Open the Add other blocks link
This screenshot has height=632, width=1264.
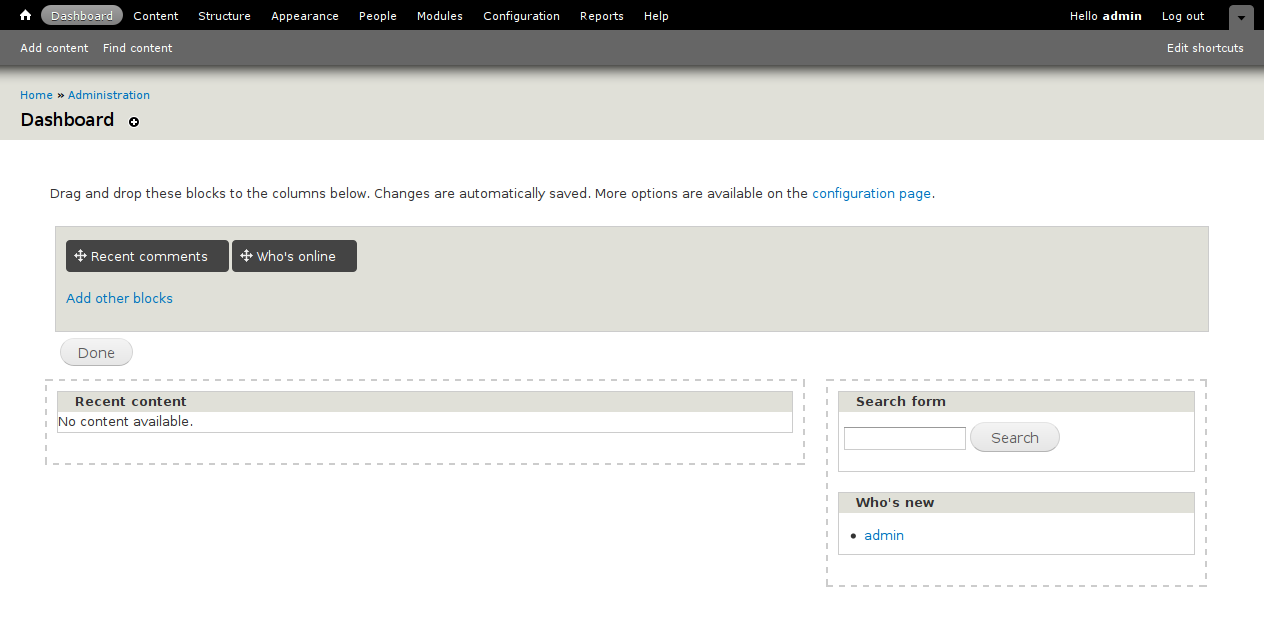(x=119, y=298)
